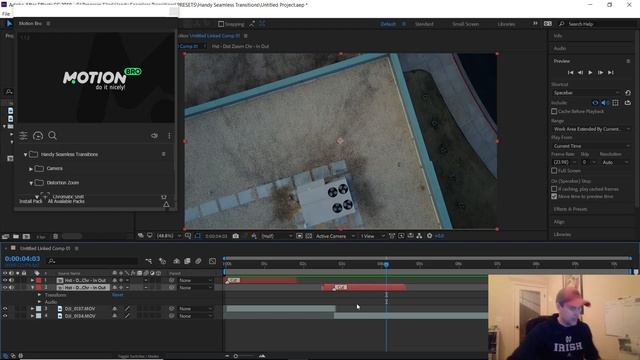The width and height of the screenshot is (640, 360).
Task: Reset the preview shortcut with reset icon
Action: (628, 93)
